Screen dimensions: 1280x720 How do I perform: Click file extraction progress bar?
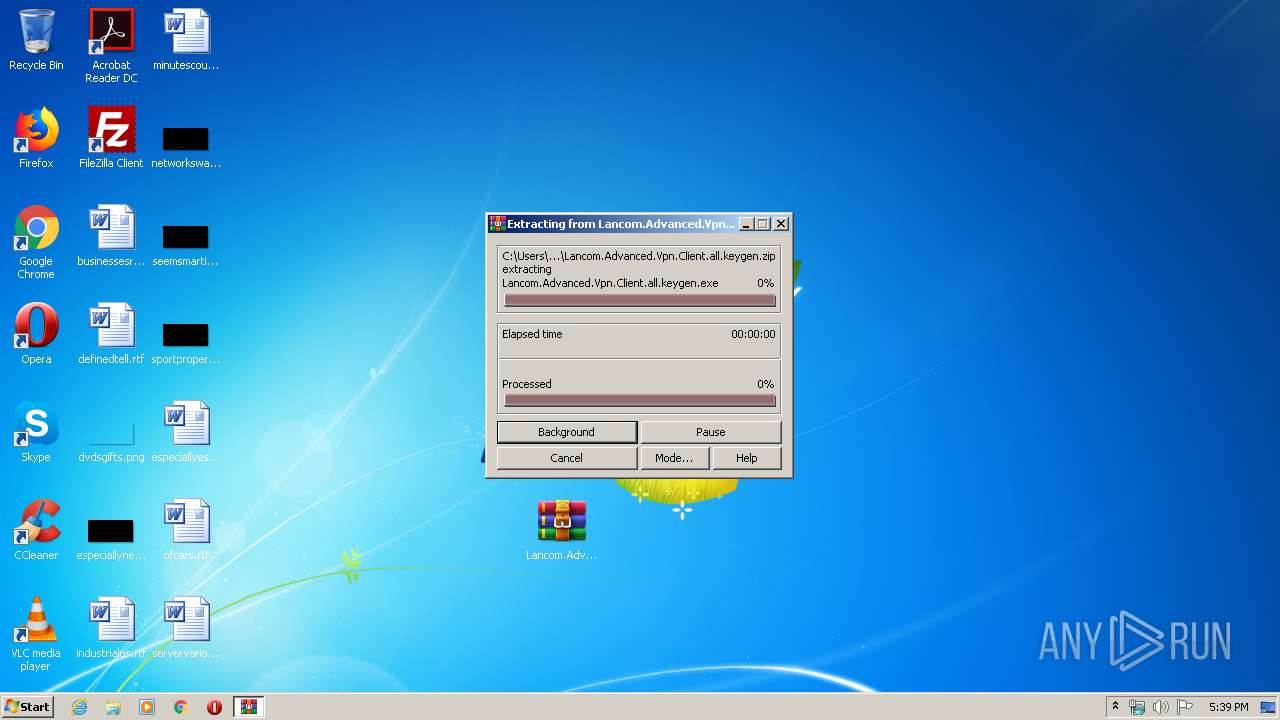point(640,300)
